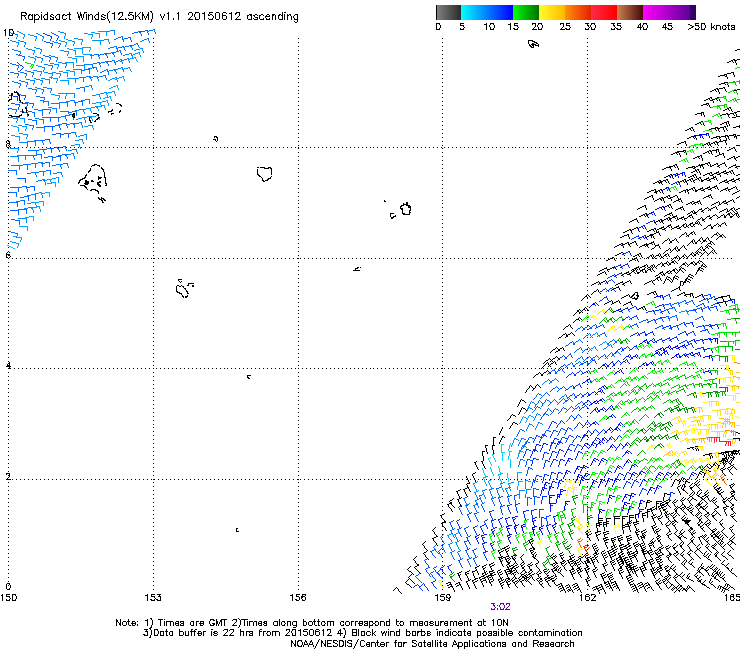Screen dimensions: 740x650
Task: Click the longitude label '159'
Action: pos(442,598)
